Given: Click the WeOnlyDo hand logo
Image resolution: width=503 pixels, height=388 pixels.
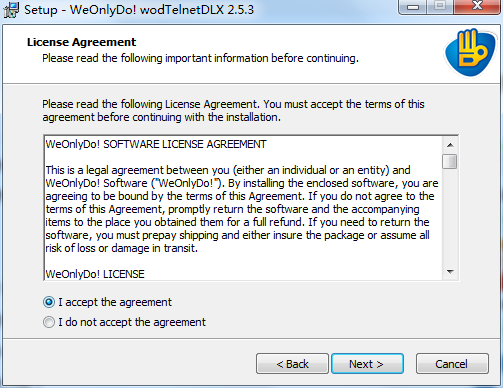Looking at the screenshot, I should click(471, 52).
